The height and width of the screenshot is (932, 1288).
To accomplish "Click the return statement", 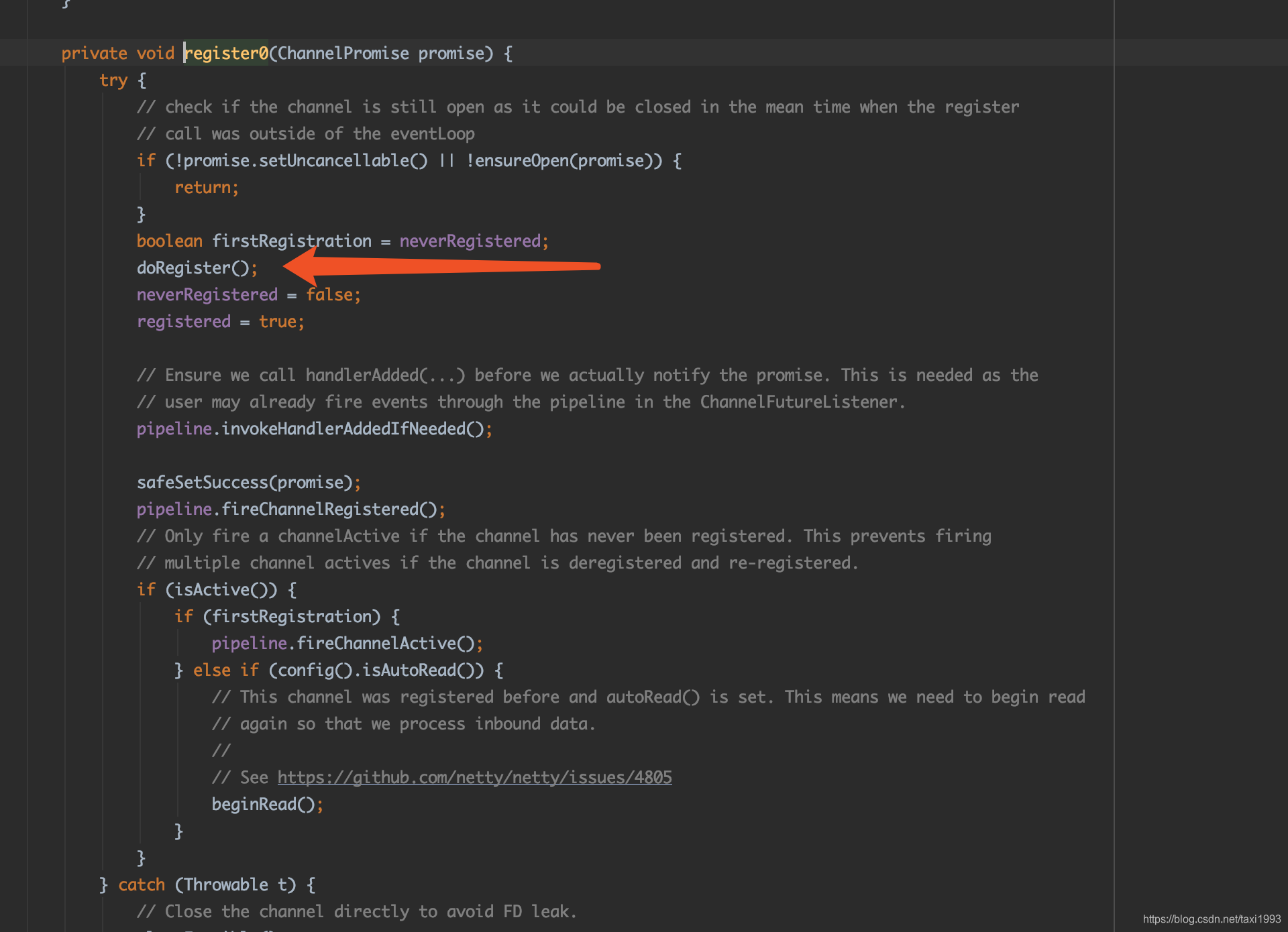I will (207, 188).
